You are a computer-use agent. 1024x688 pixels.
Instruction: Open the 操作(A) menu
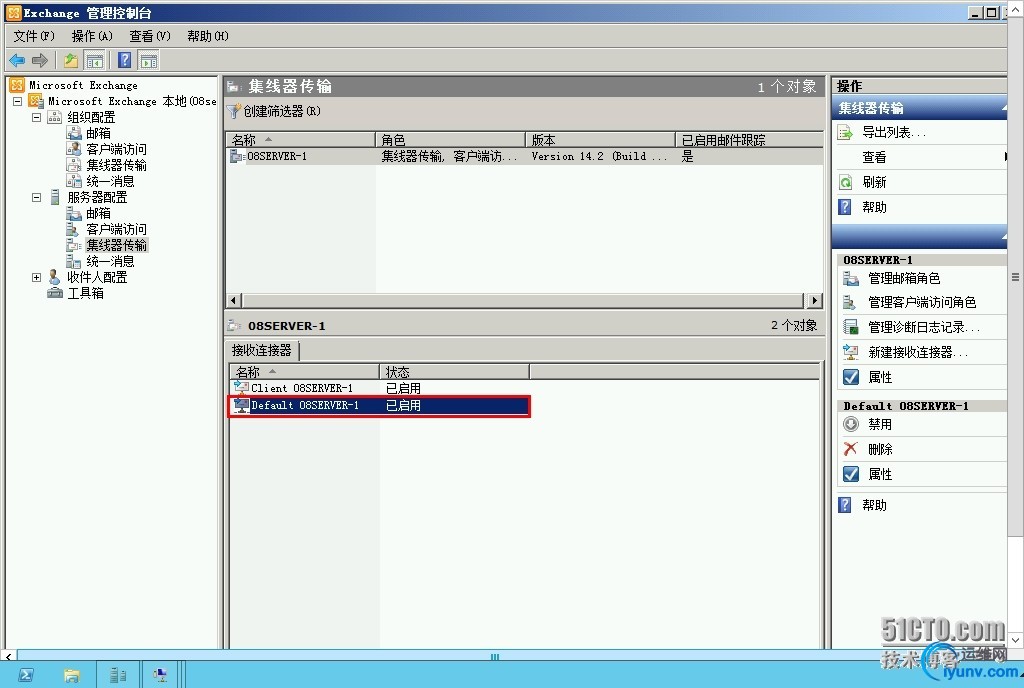(x=92, y=36)
